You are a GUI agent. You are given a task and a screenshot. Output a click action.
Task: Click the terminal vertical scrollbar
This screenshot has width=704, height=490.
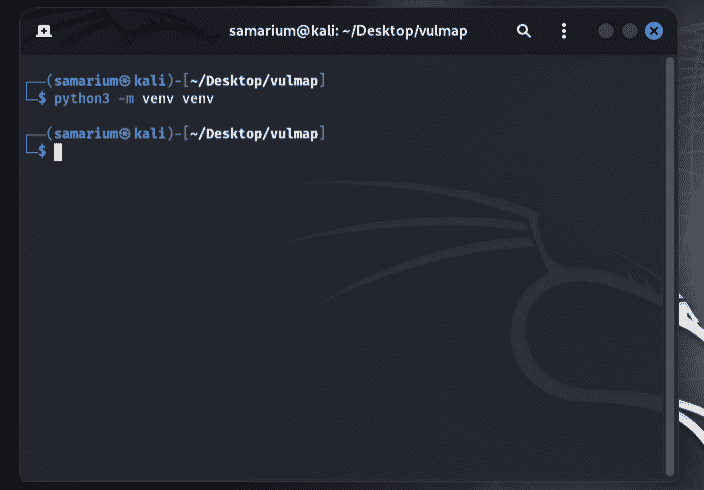pyautogui.click(x=670, y=266)
